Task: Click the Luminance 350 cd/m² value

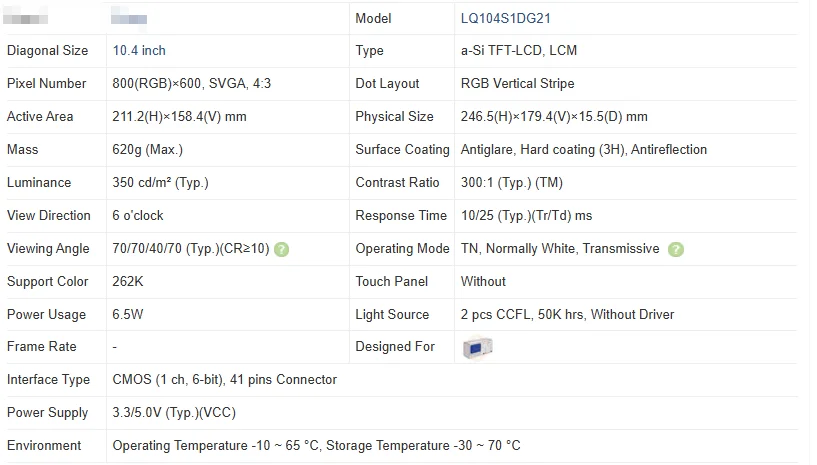Action: pos(160,182)
